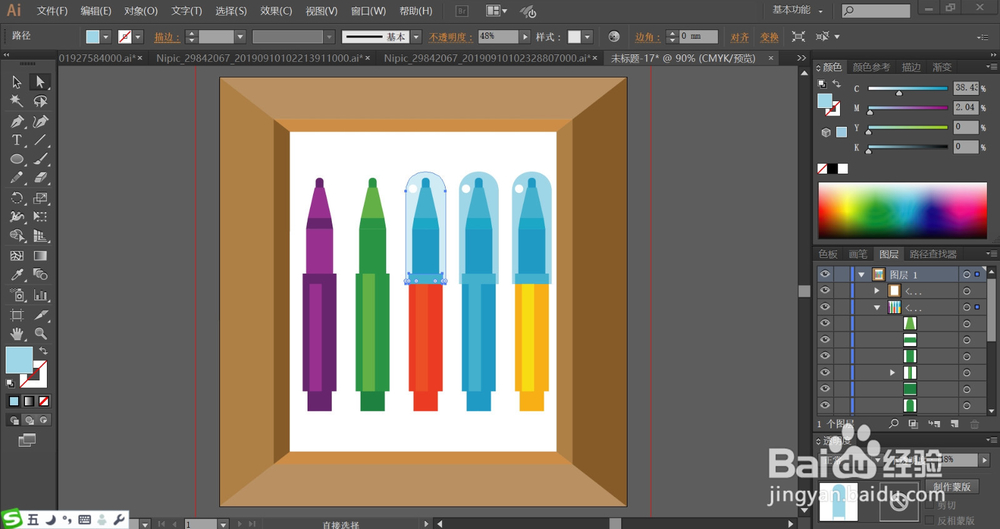Click the 对齐 link in control bar
The height and width of the screenshot is (529, 1000).
[x=740, y=37]
